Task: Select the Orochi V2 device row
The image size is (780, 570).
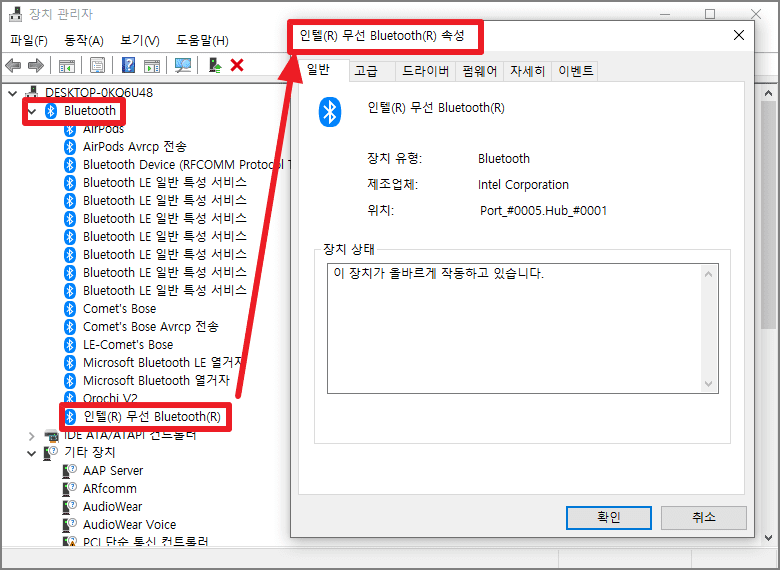Action: pos(110,398)
